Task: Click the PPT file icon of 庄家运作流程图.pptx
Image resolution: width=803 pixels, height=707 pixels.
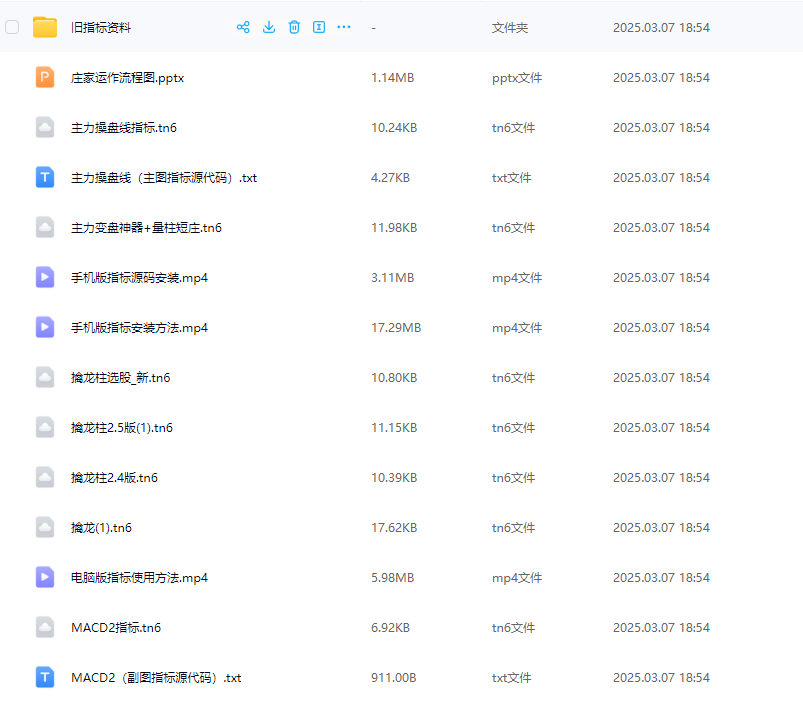Action: point(44,77)
